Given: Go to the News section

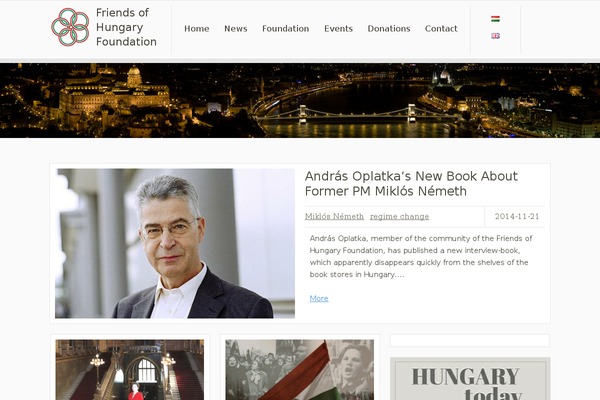Looking at the screenshot, I should click(x=236, y=29).
